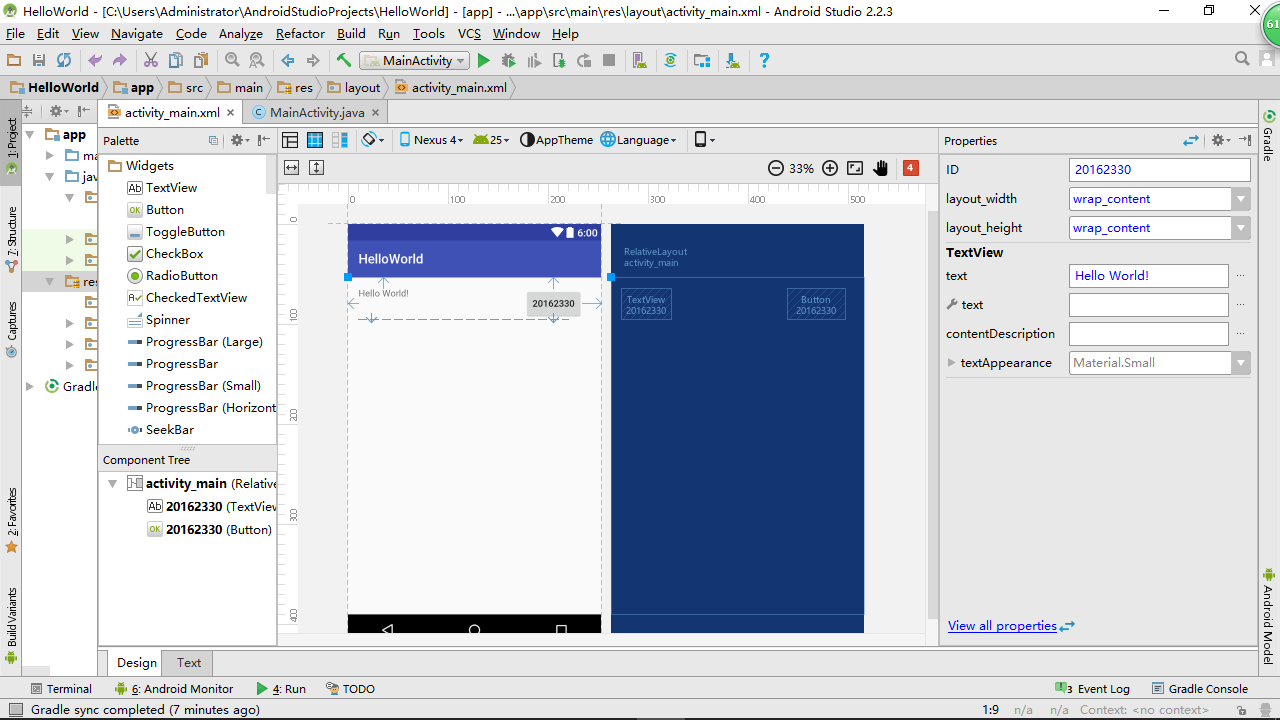Click the contentDescription input field
Screen dimensions: 1280x720
click(1148, 334)
